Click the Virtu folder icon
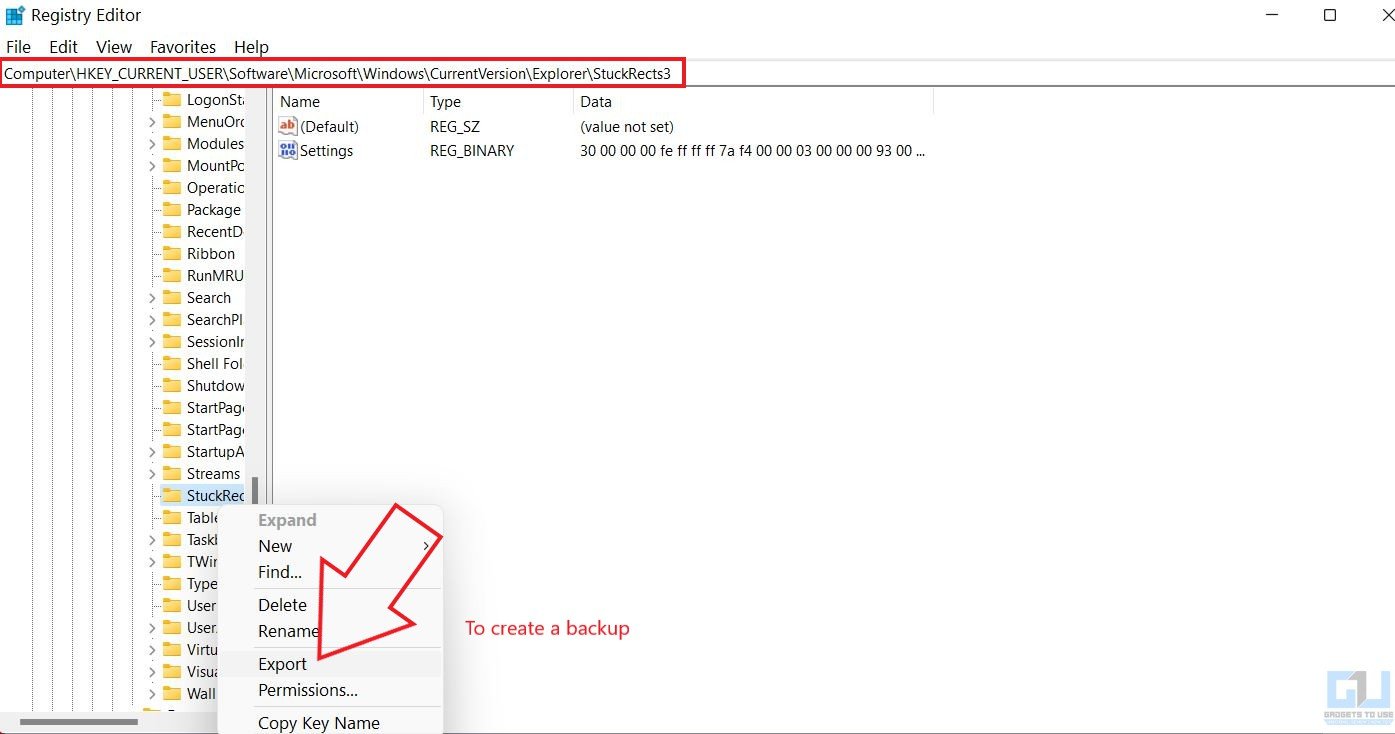The height and width of the screenshot is (734, 1395). [x=172, y=650]
